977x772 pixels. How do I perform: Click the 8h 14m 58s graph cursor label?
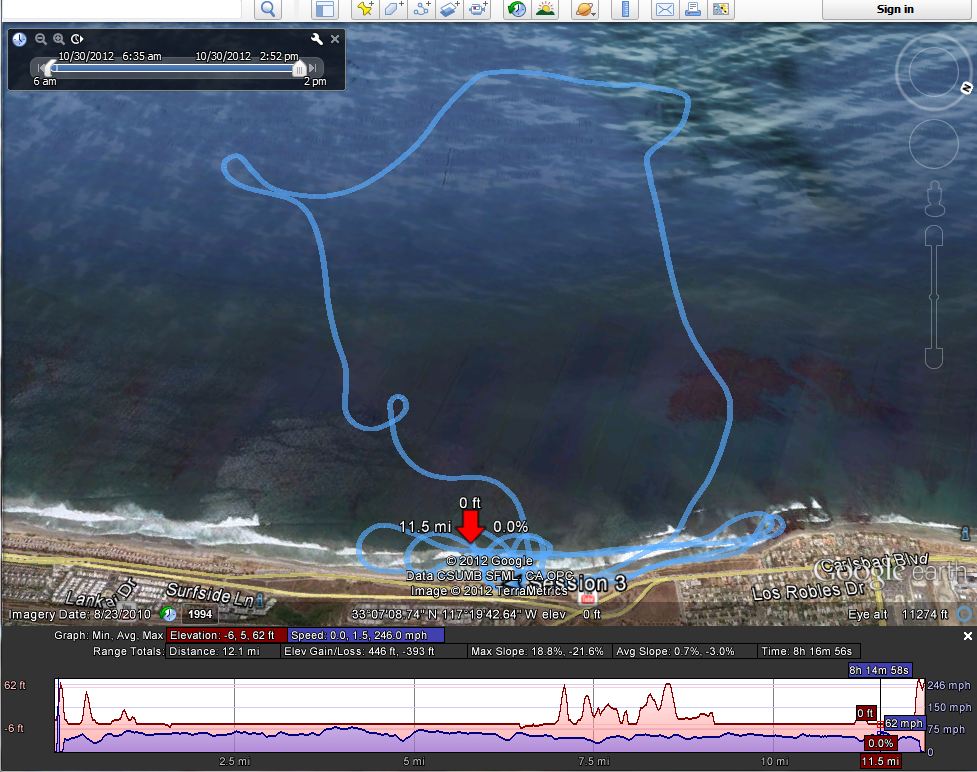tap(879, 670)
